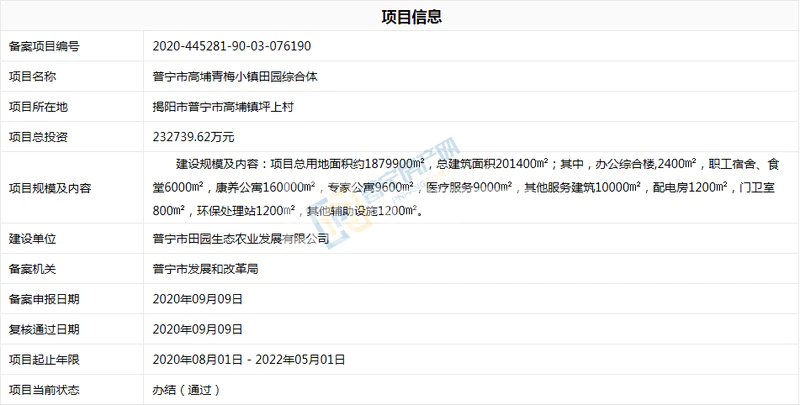Select the investment amount 232739.62万元

tap(194, 136)
